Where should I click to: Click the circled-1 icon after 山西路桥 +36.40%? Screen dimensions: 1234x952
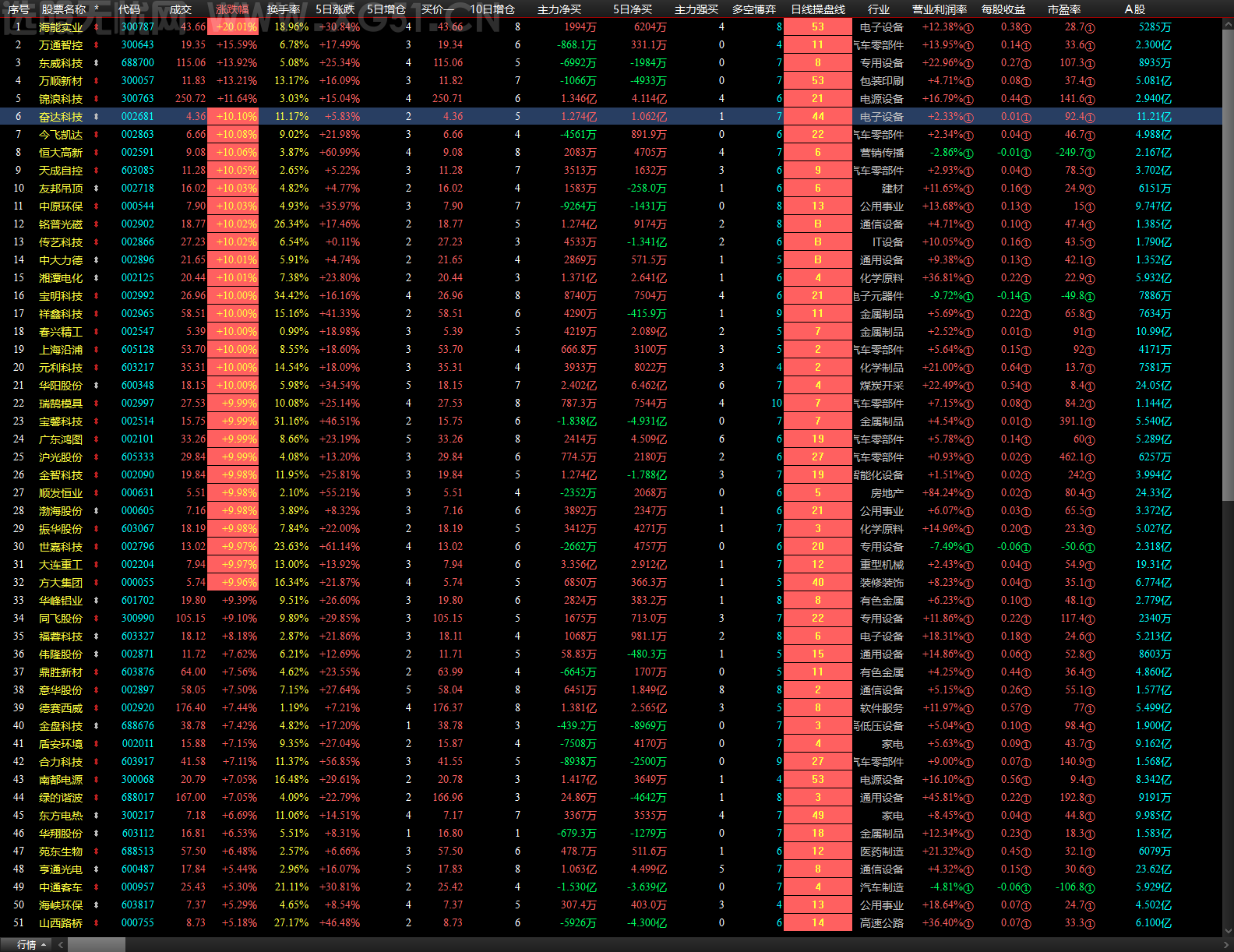(x=968, y=924)
